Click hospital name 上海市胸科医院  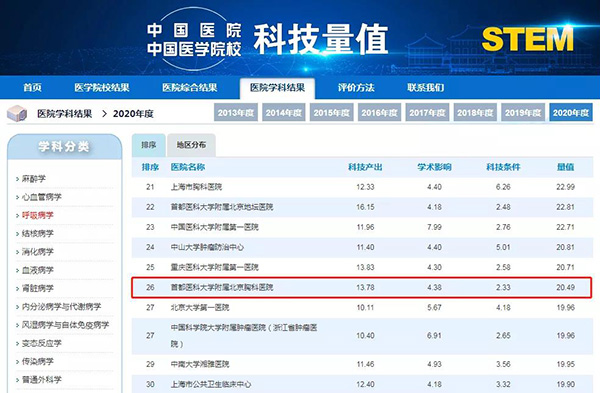[x=196, y=187]
